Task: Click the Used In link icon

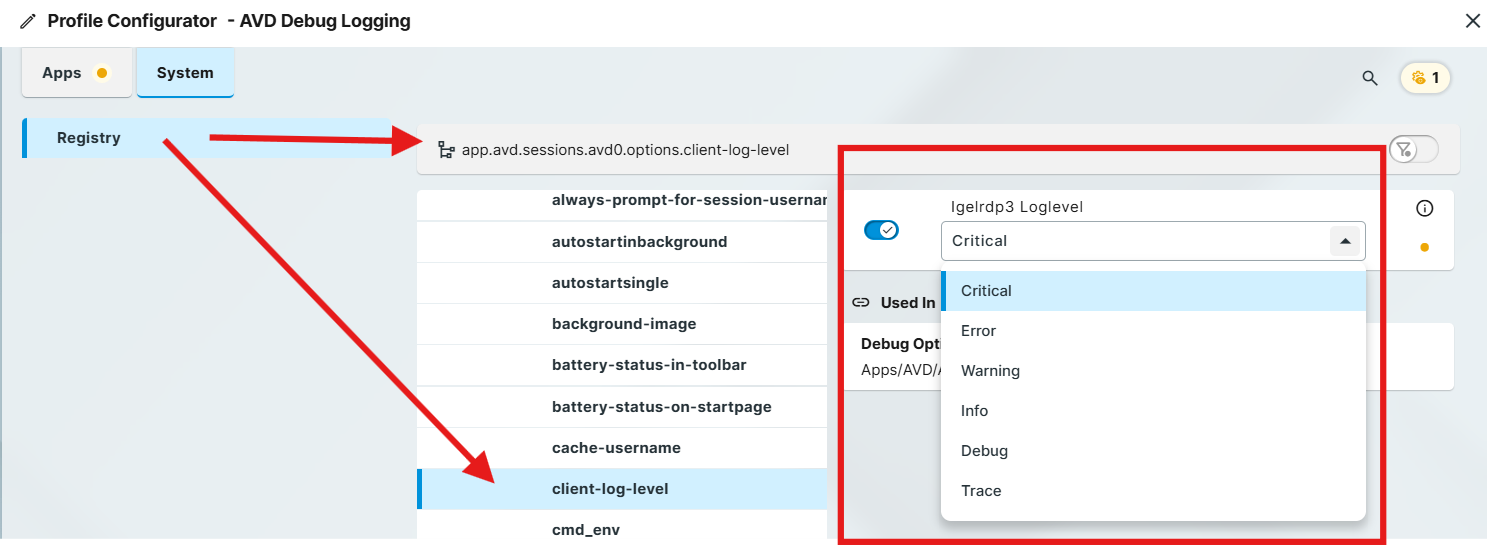Action: point(860,302)
